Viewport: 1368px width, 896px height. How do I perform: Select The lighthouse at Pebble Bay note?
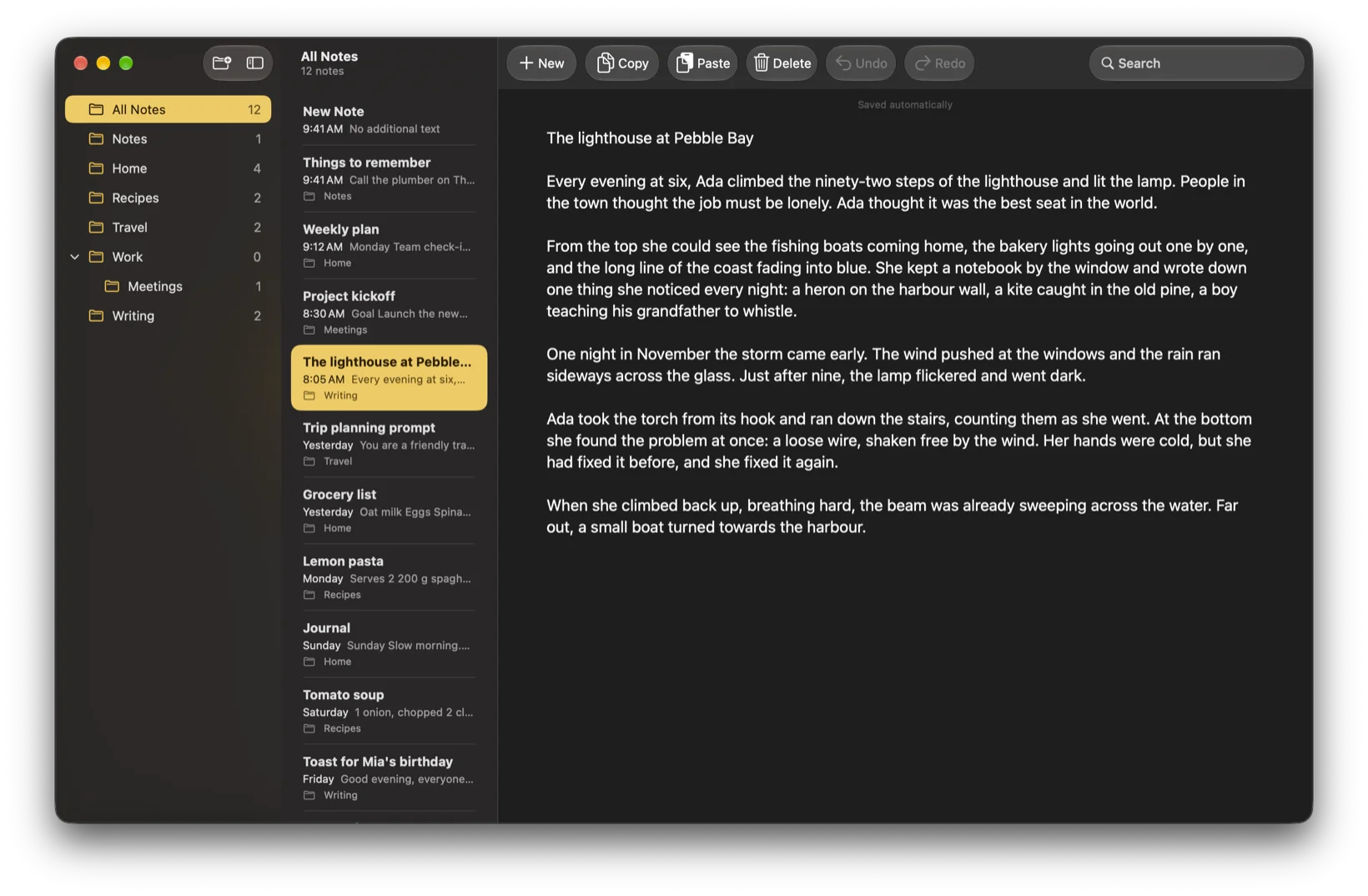coord(390,378)
